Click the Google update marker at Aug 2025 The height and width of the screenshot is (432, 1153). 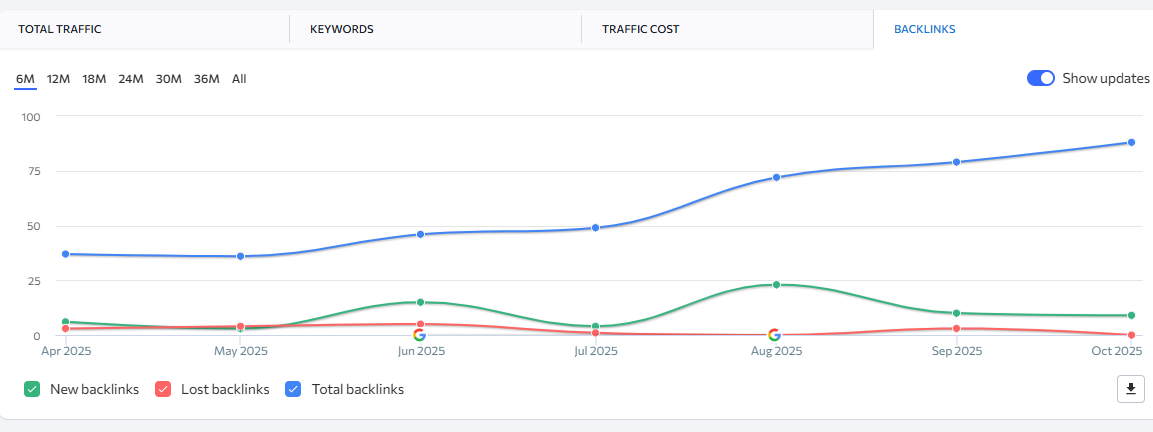coord(774,335)
